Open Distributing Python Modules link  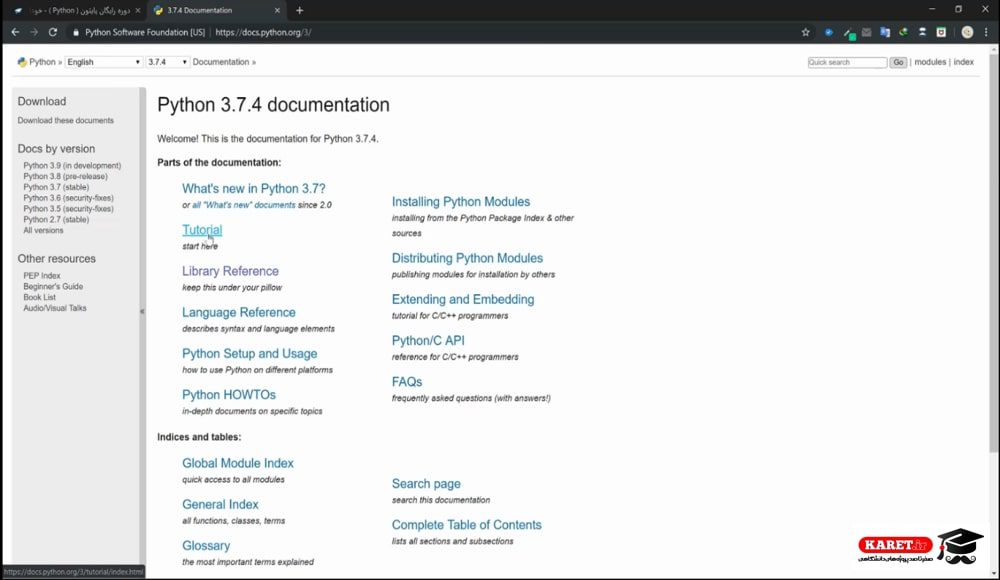(x=467, y=258)
